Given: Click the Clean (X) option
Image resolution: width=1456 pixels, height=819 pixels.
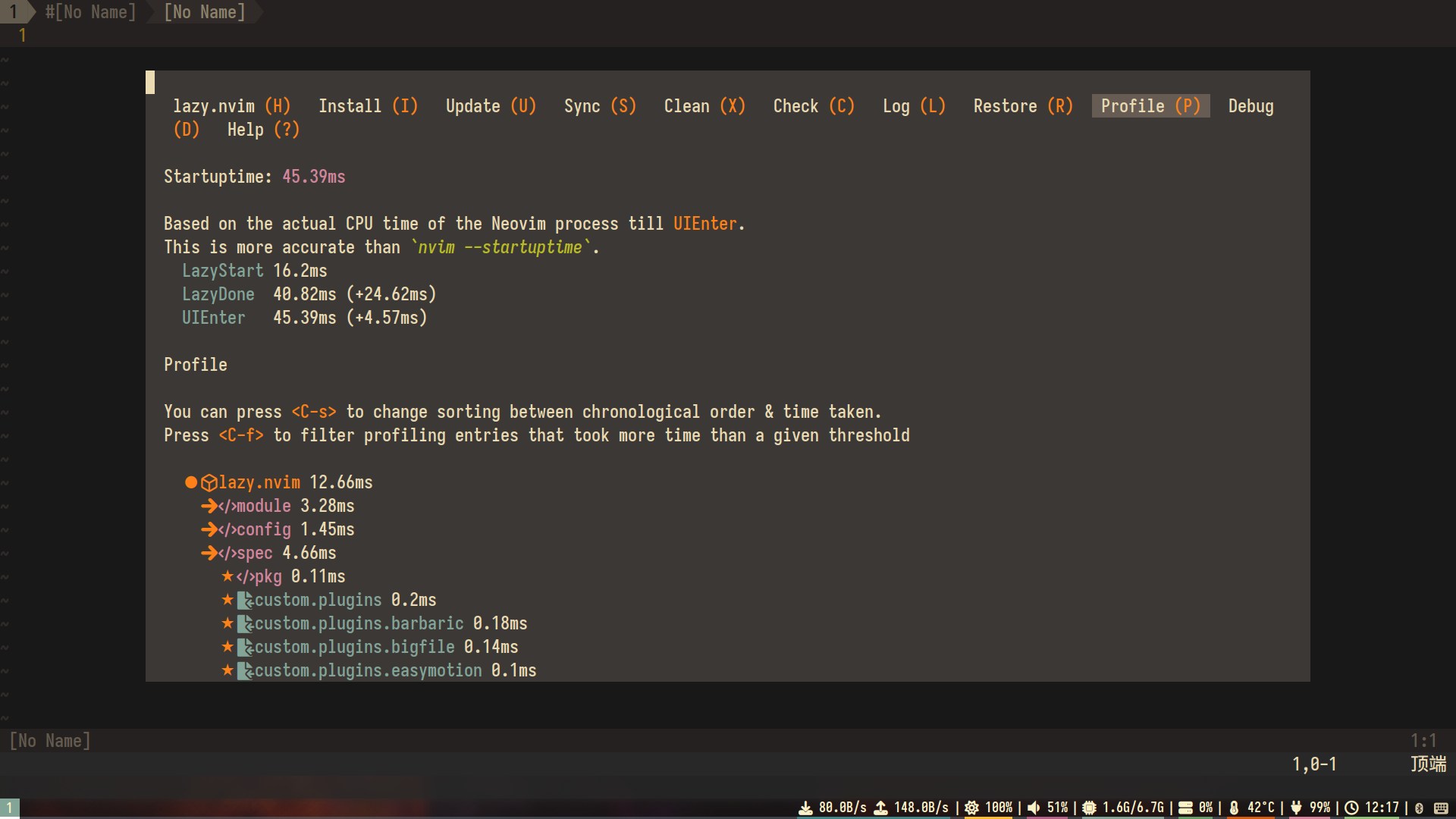Looking at the screenshot, I should tap(704, 106).
